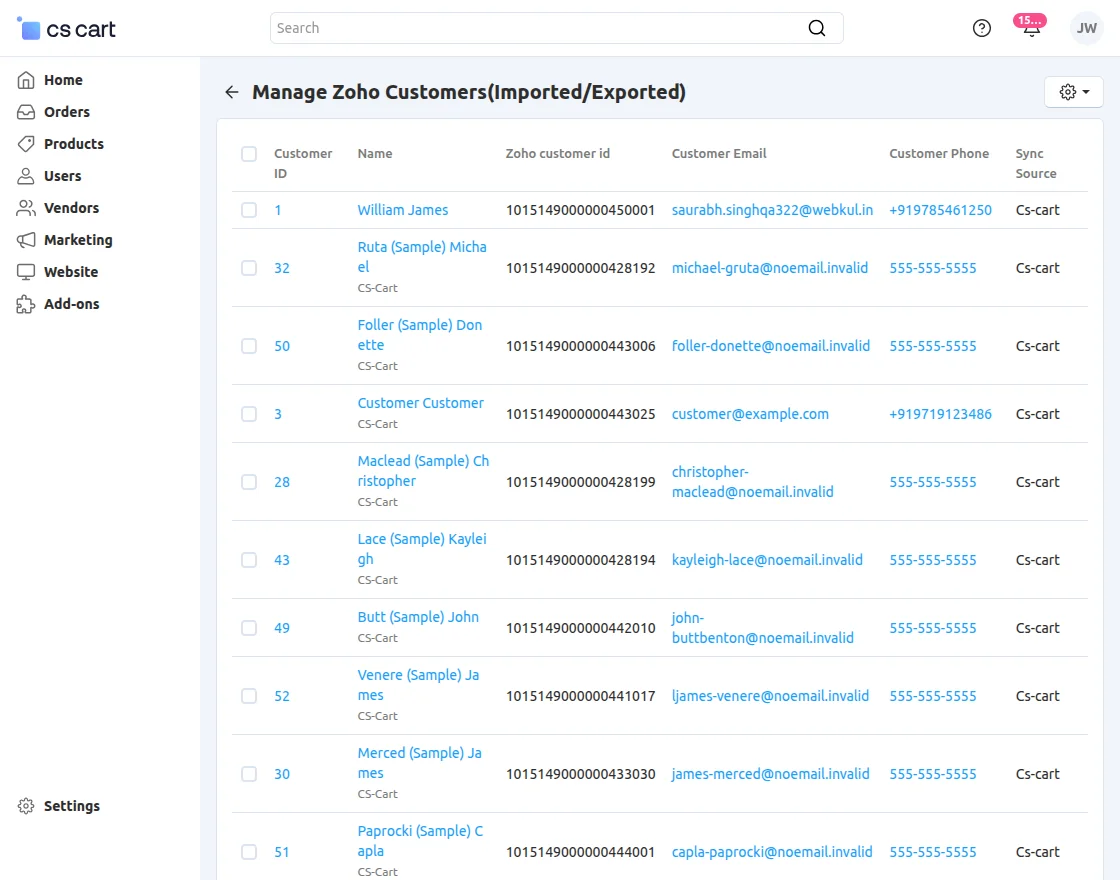Open the JW user avatar menu
The image size is (1120, 880).
(1086, 28)
